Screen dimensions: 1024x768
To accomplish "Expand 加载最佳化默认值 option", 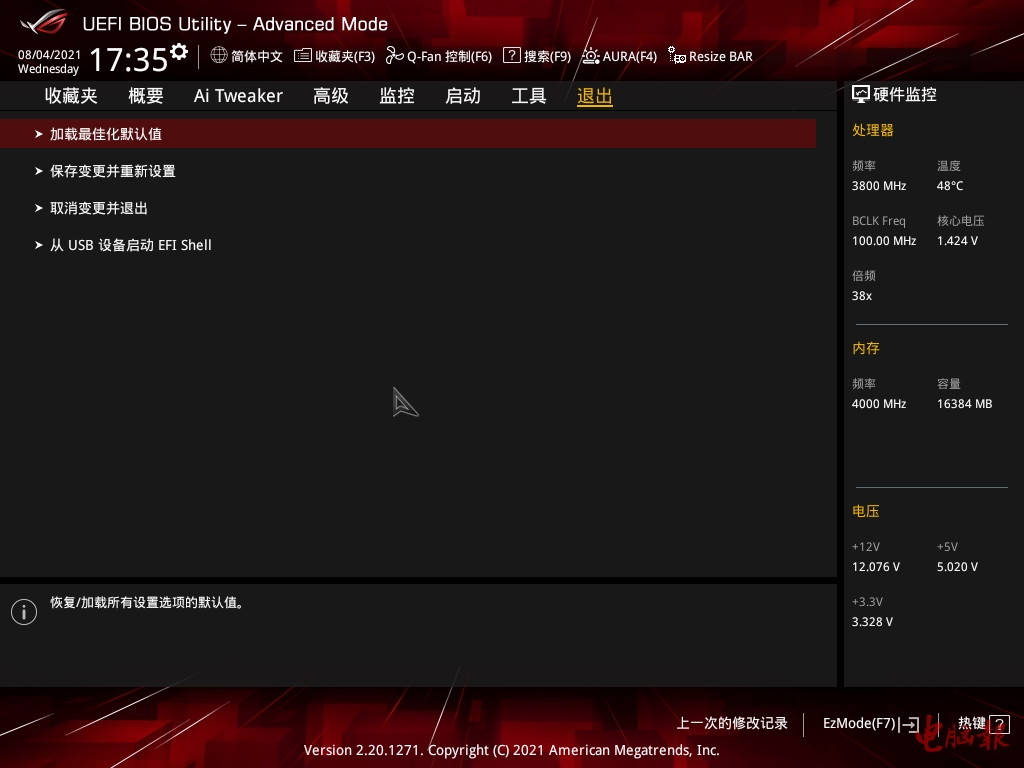I will click(x=106, y=134).
